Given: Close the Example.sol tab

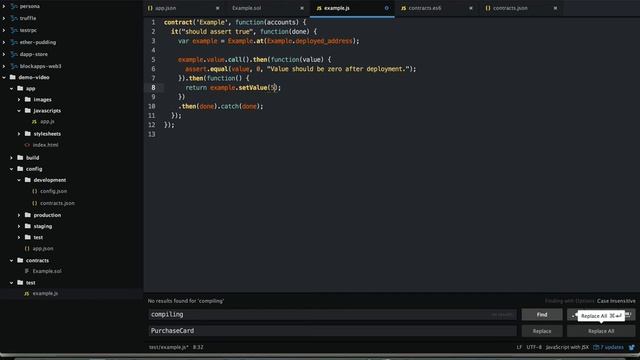Looking at the screenshot, I should tap(302, 8).
